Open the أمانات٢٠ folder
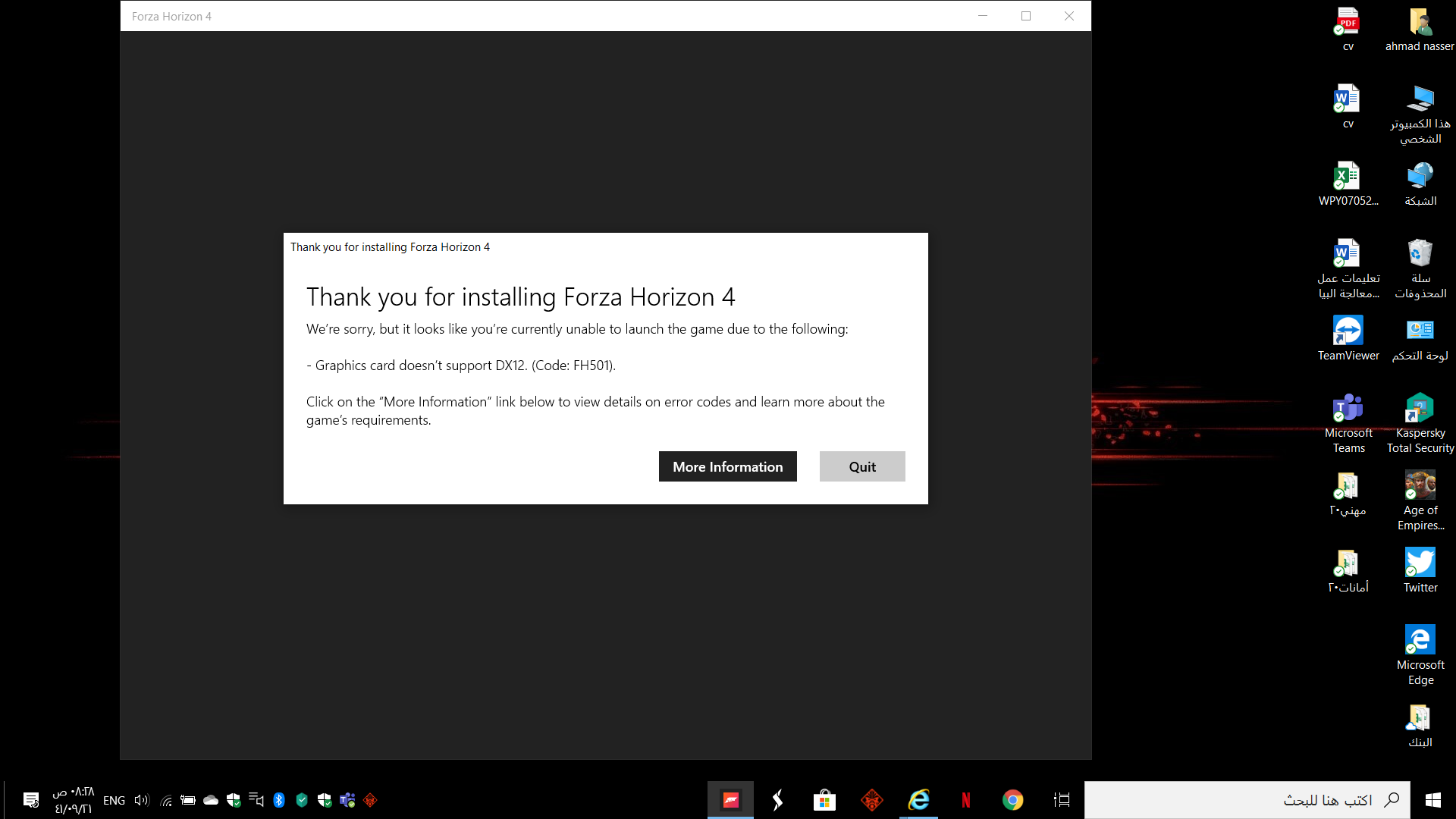1456x819 pixels. (x=1348, y=570)
